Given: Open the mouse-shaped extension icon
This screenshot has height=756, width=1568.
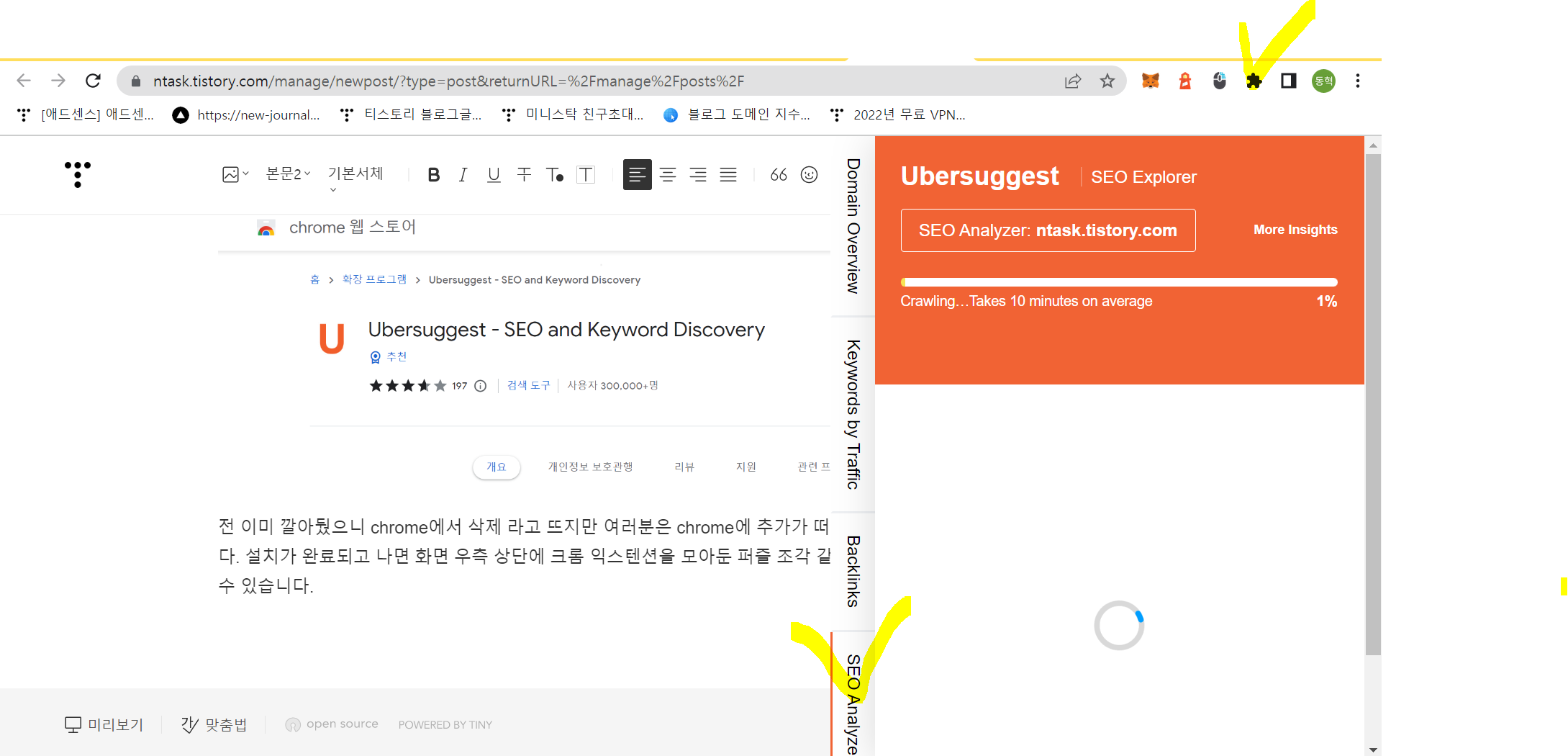Looking at the screenshot, I should click(x=1220, y=81).
